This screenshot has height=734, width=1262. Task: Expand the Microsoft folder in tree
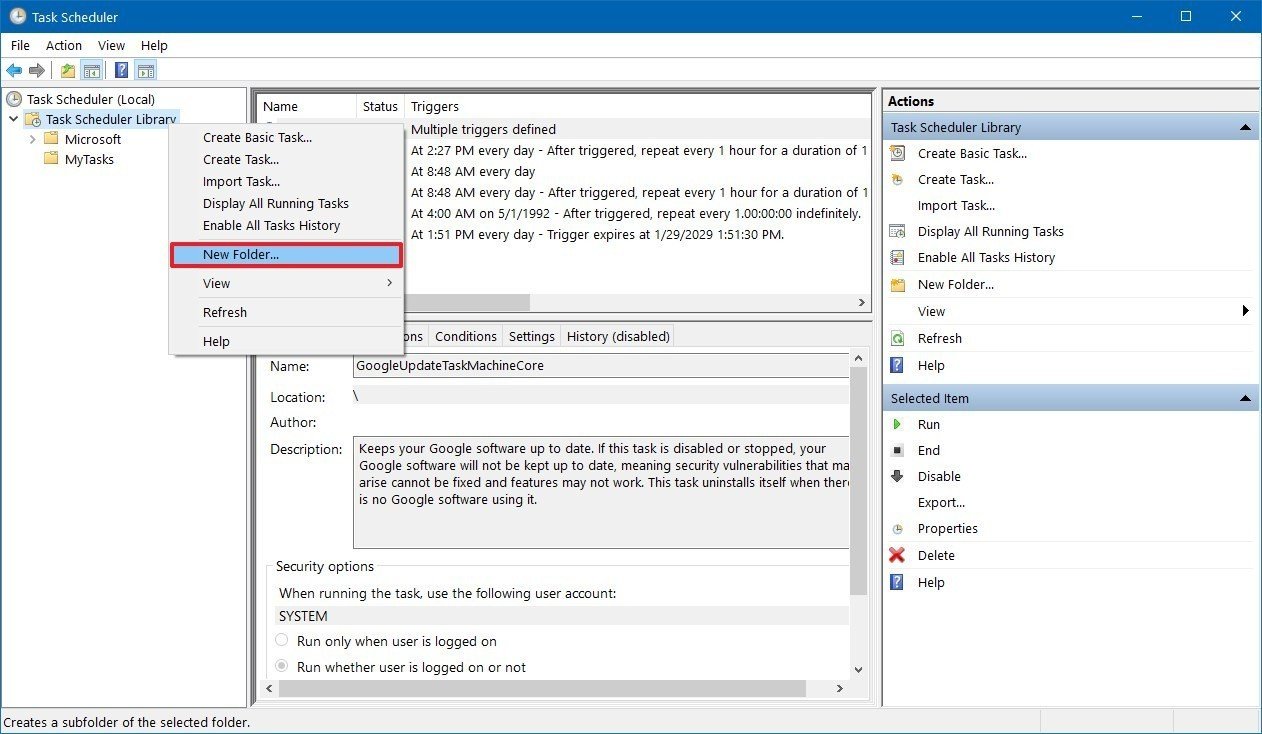[33, 139]
